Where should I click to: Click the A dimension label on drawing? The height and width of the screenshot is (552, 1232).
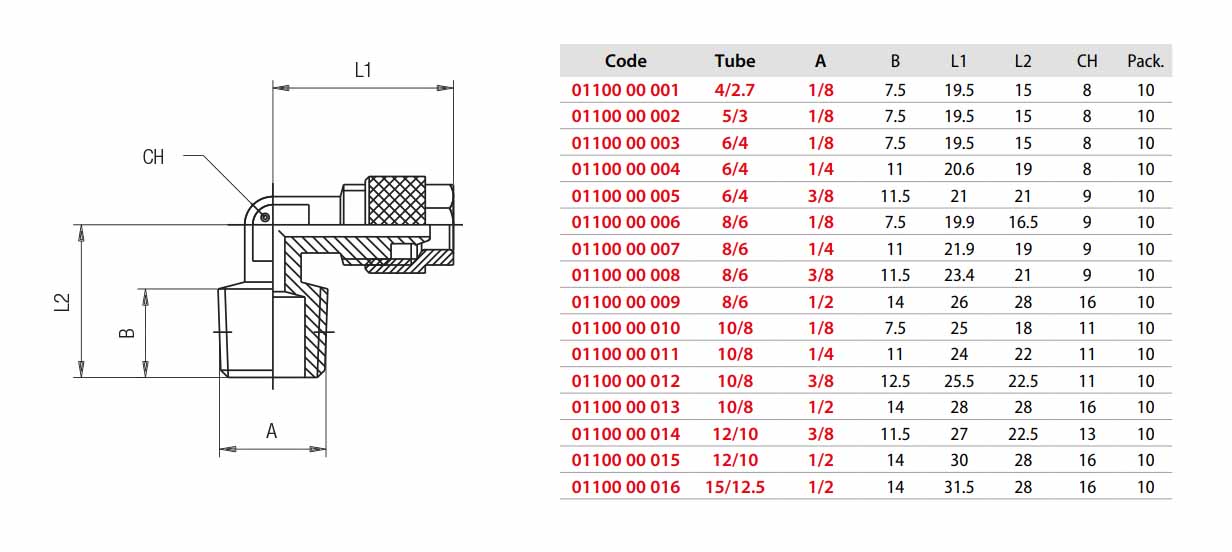click(x=271, y=432)
